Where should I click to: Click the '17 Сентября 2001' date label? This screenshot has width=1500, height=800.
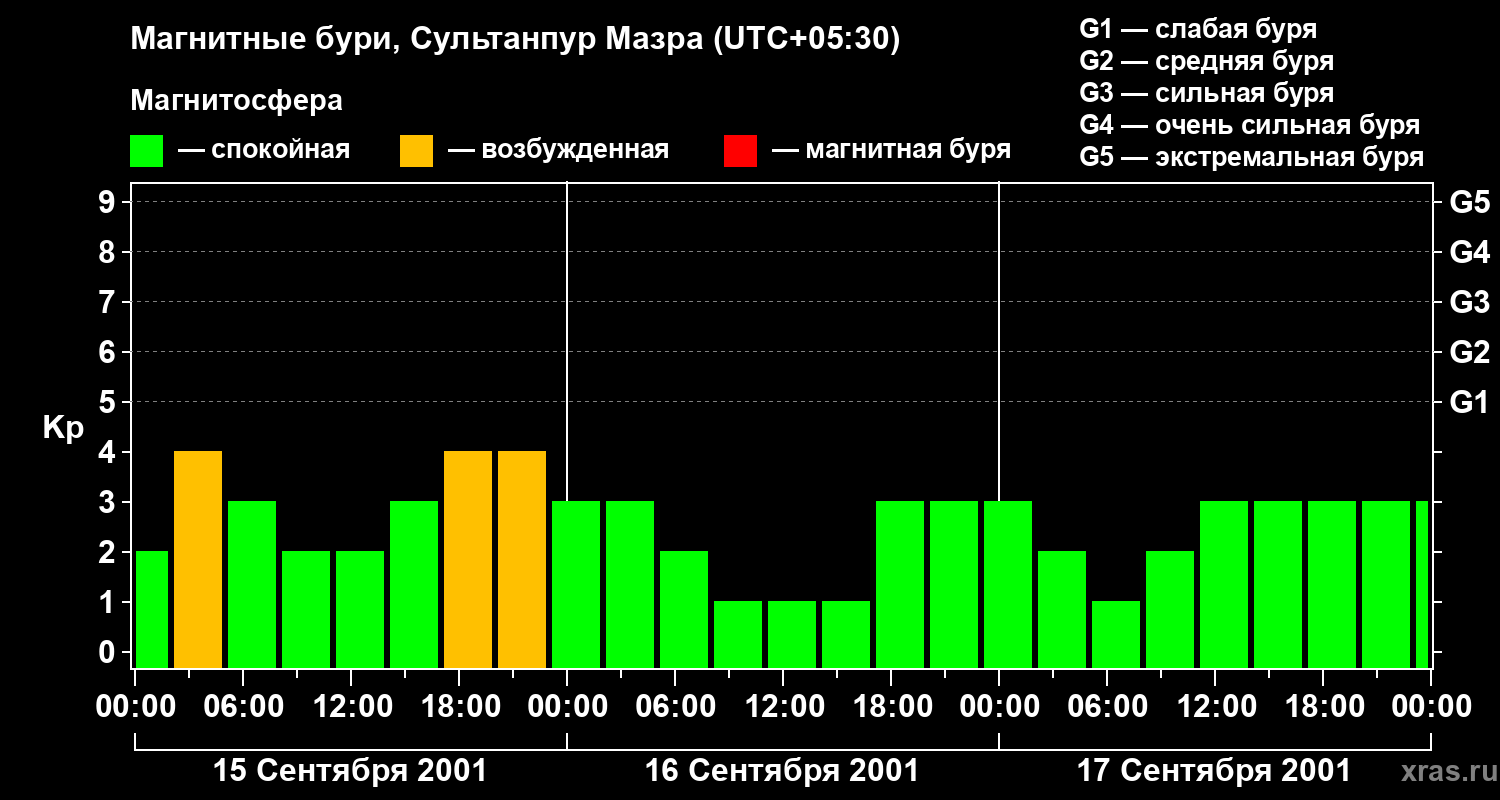coord(1214,771)
